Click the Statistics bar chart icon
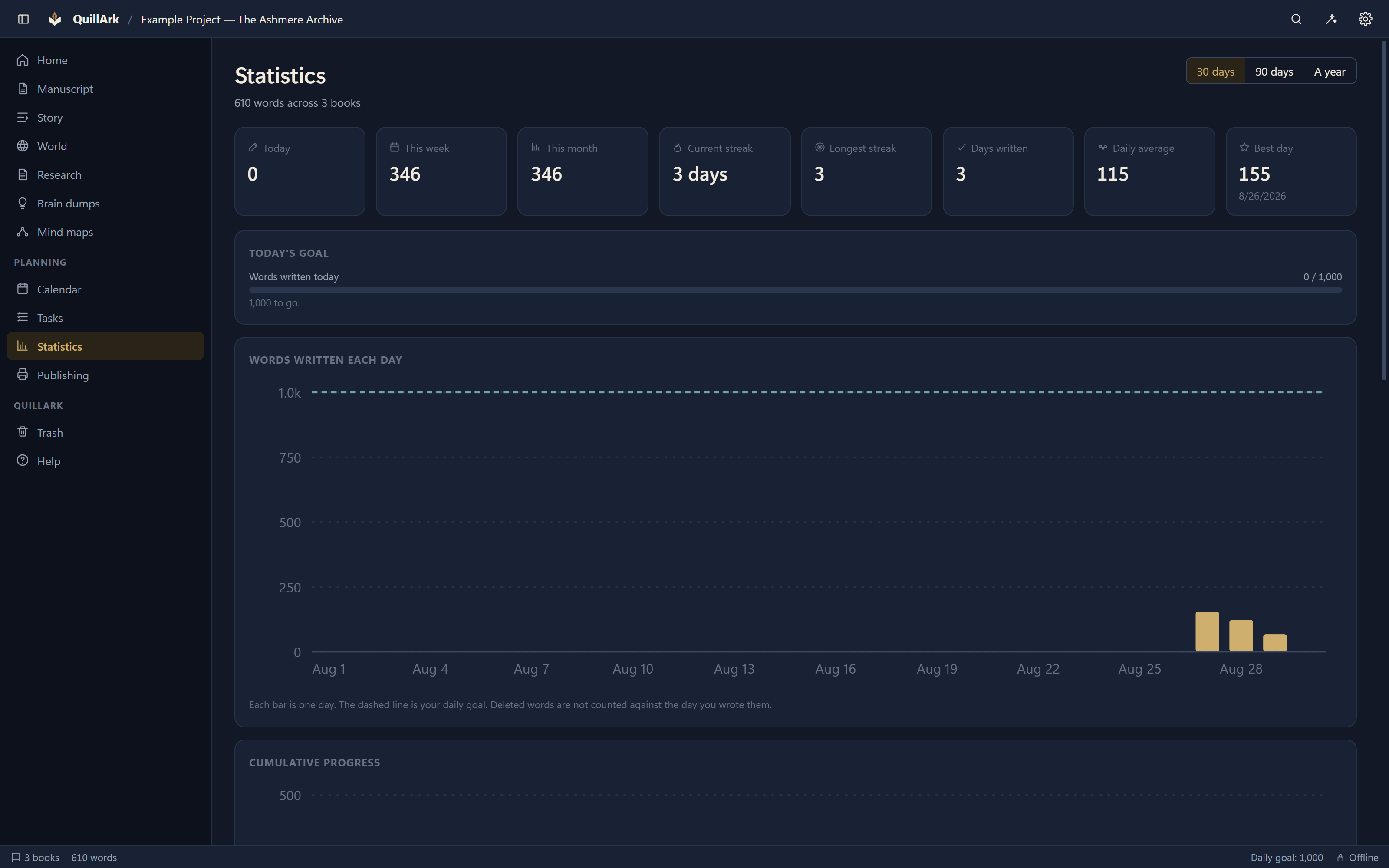Image resolution: width=1389 pixels, height=868 pixels. click(x=23, y=345)
